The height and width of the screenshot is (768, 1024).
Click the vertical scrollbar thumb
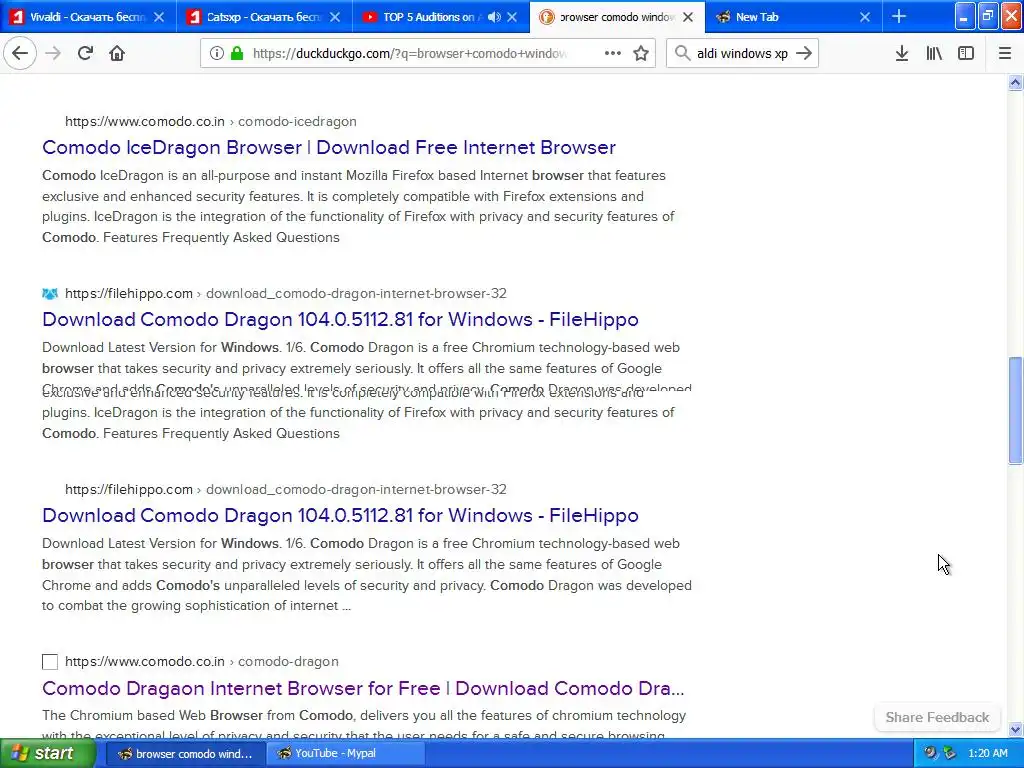pos(1015,410)
